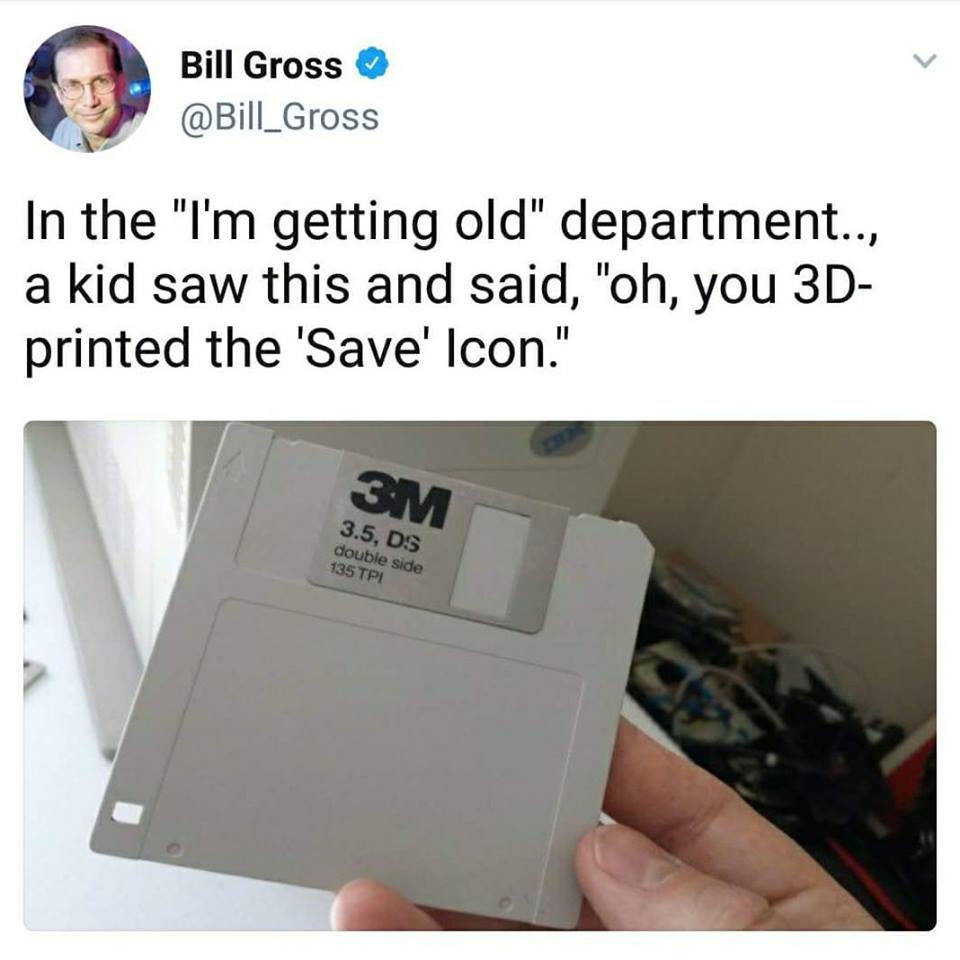Viewport: 960px width, 960px height.
Task: Visit the @Bill_Gross handle link
Action: click(x=279, y=117)
